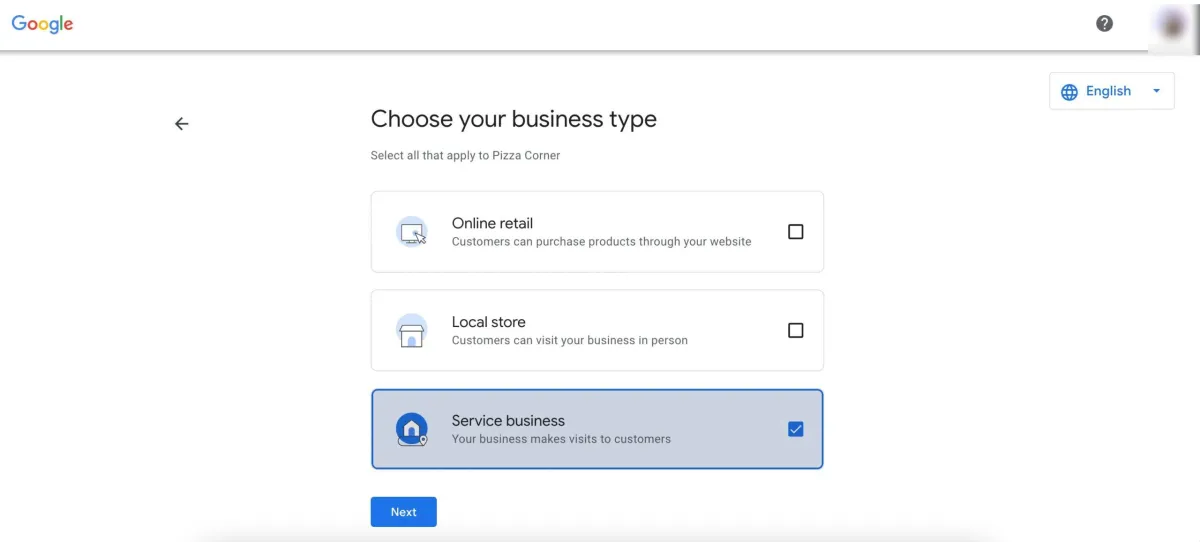
Task: Open the help question mark icon
Action: coord(1104,23)
